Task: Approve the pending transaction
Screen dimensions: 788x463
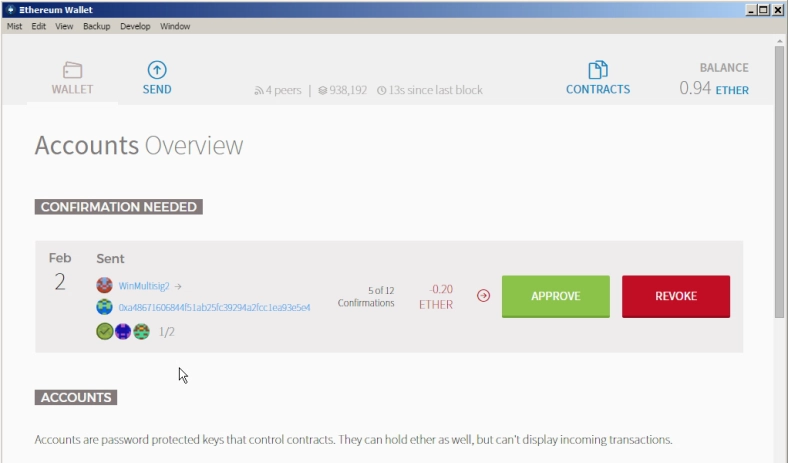Action: [x=556, y=296]
